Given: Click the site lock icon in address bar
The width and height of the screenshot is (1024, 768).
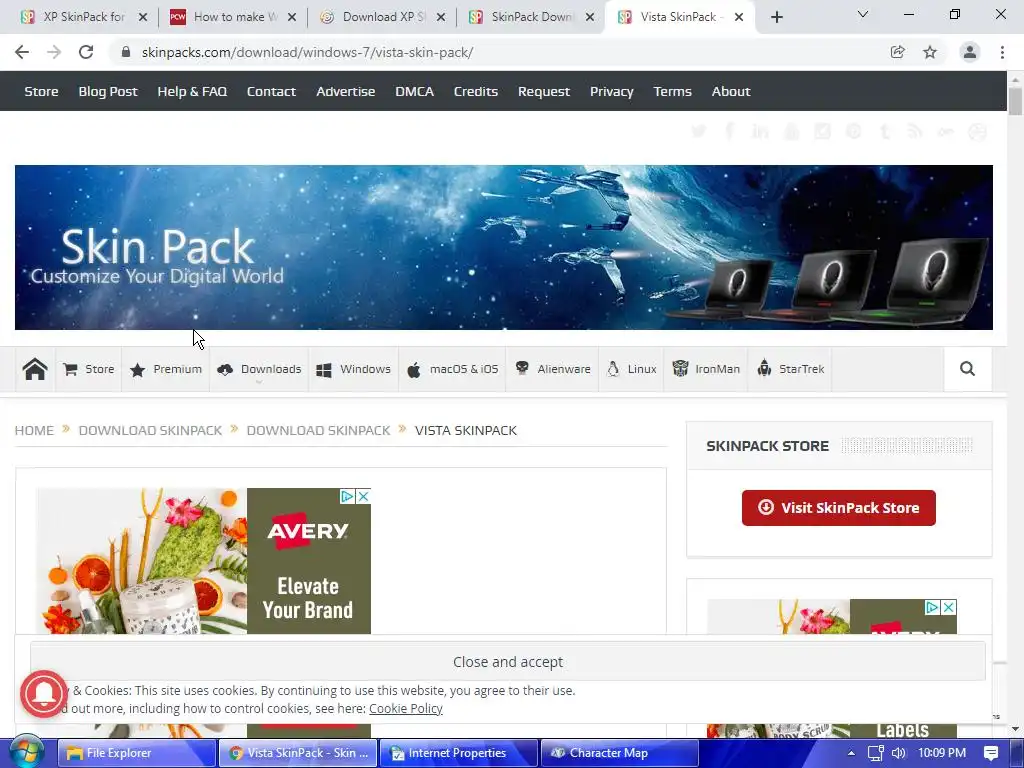Looking at the screenshot, I should [126, 52].
